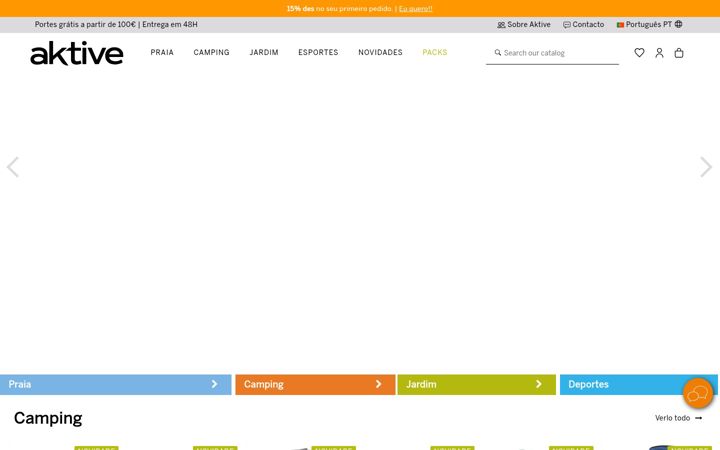Open the wishlist heart icon
The width and height of the screenshot is (720, 450).
[x=639, y=53]
